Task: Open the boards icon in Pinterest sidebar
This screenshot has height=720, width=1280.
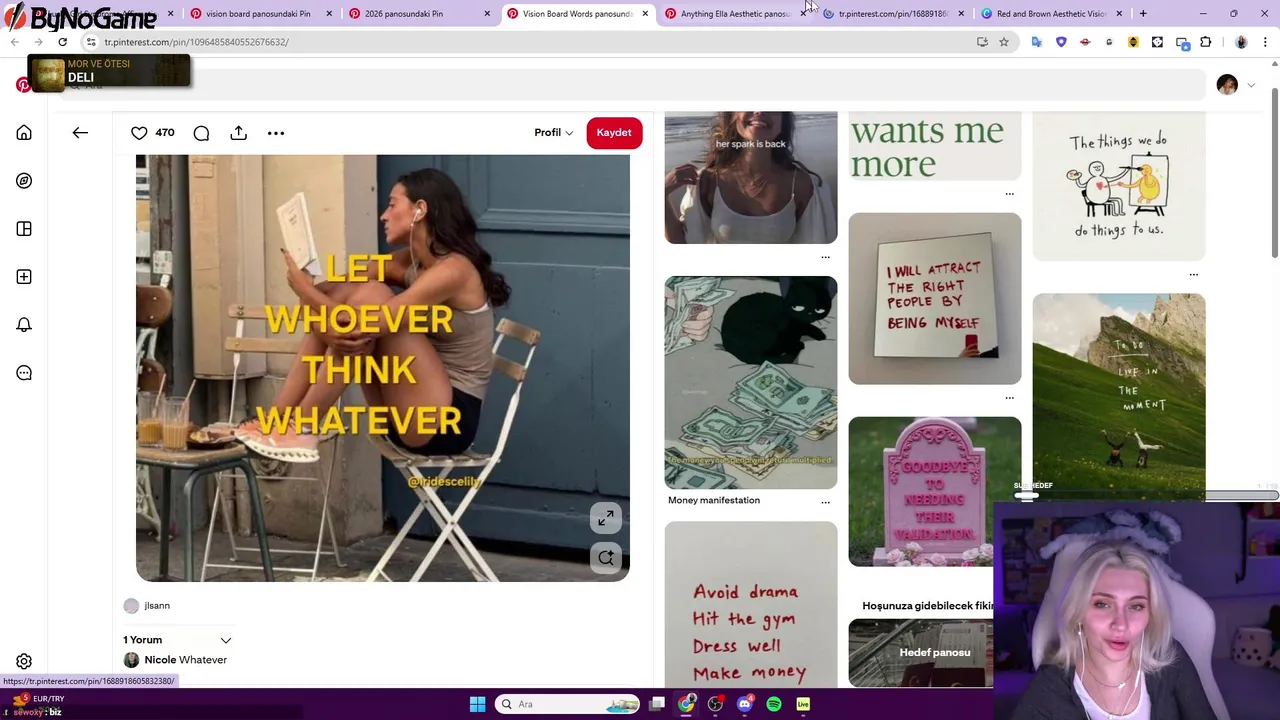Action: (x=24, y=229)
